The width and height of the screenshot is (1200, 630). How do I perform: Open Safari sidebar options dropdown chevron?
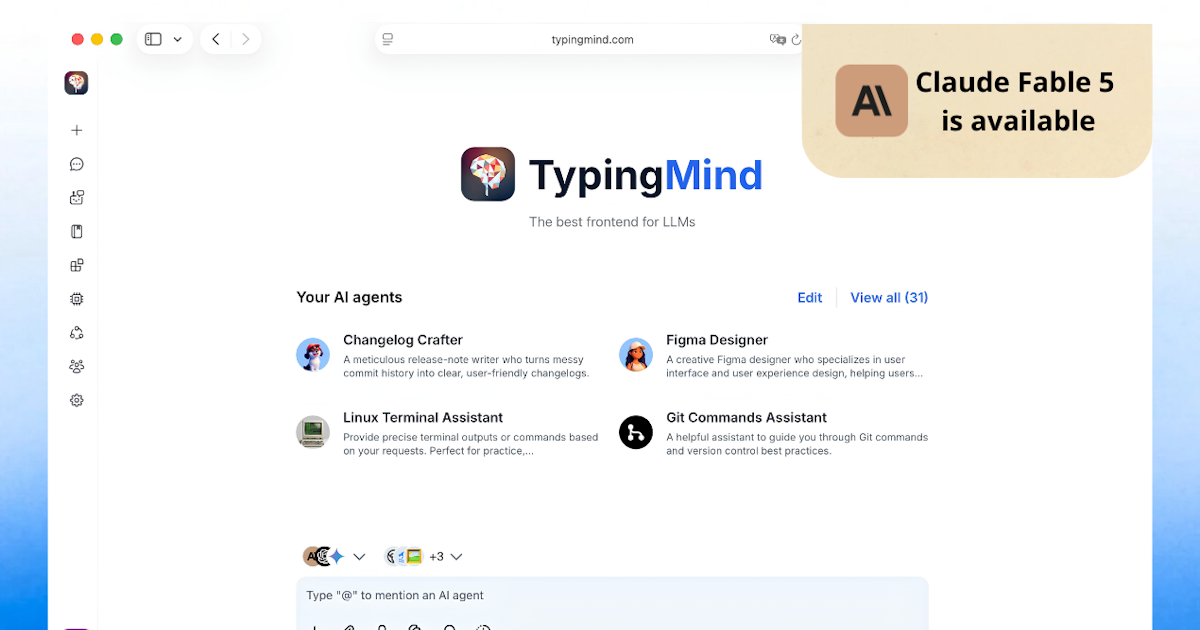click(177, 39)
